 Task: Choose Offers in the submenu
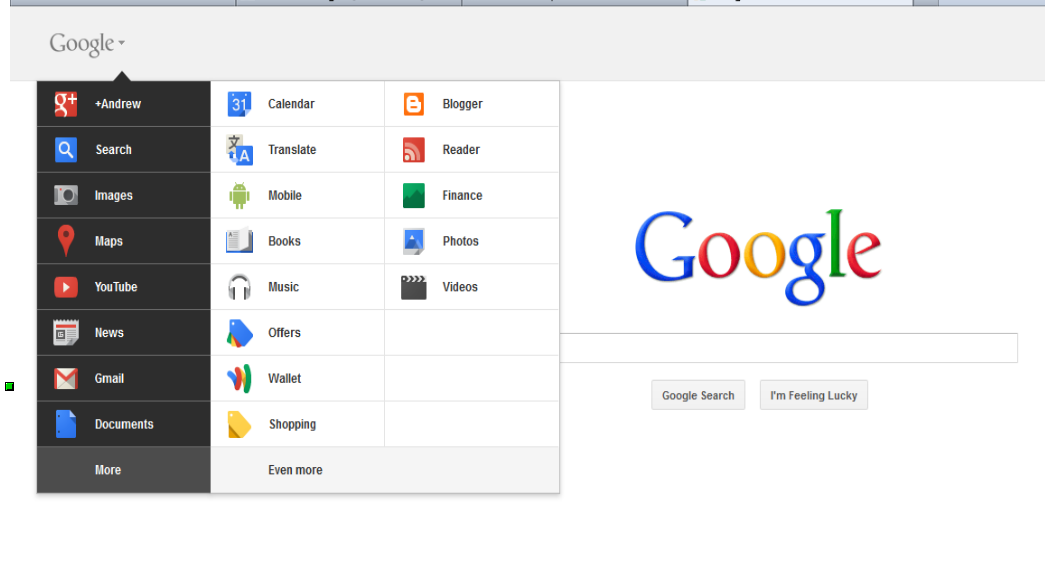pyautogui.click(x=297, y=333)
